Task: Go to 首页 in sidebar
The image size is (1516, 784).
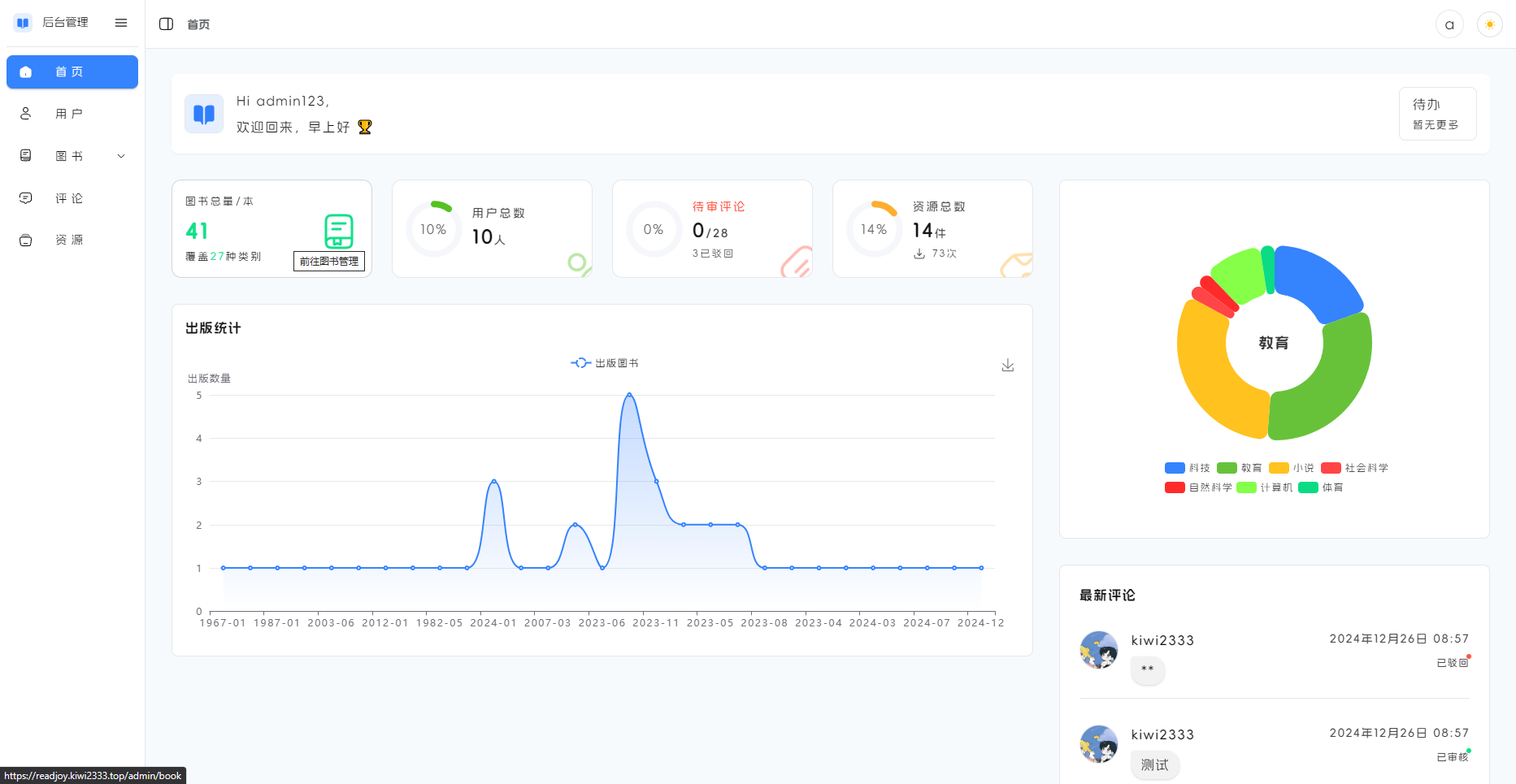Action: pyautogui.click(x=72, y=71)
